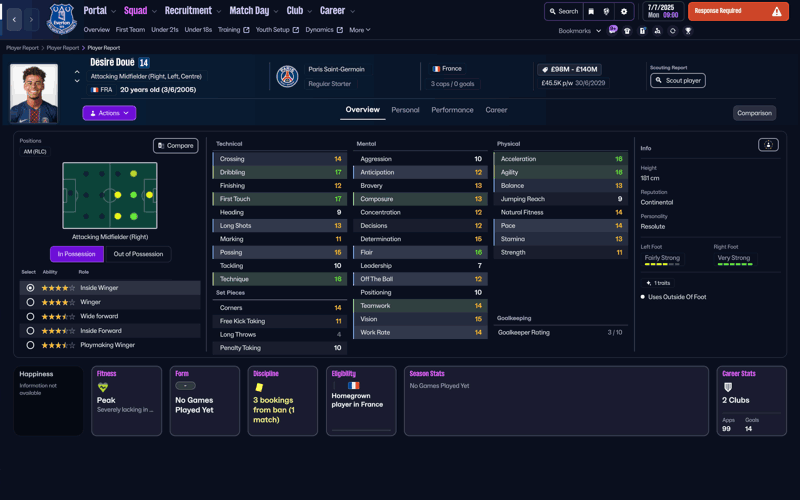Click the download icon in Info panel

(x=768, y=145)
